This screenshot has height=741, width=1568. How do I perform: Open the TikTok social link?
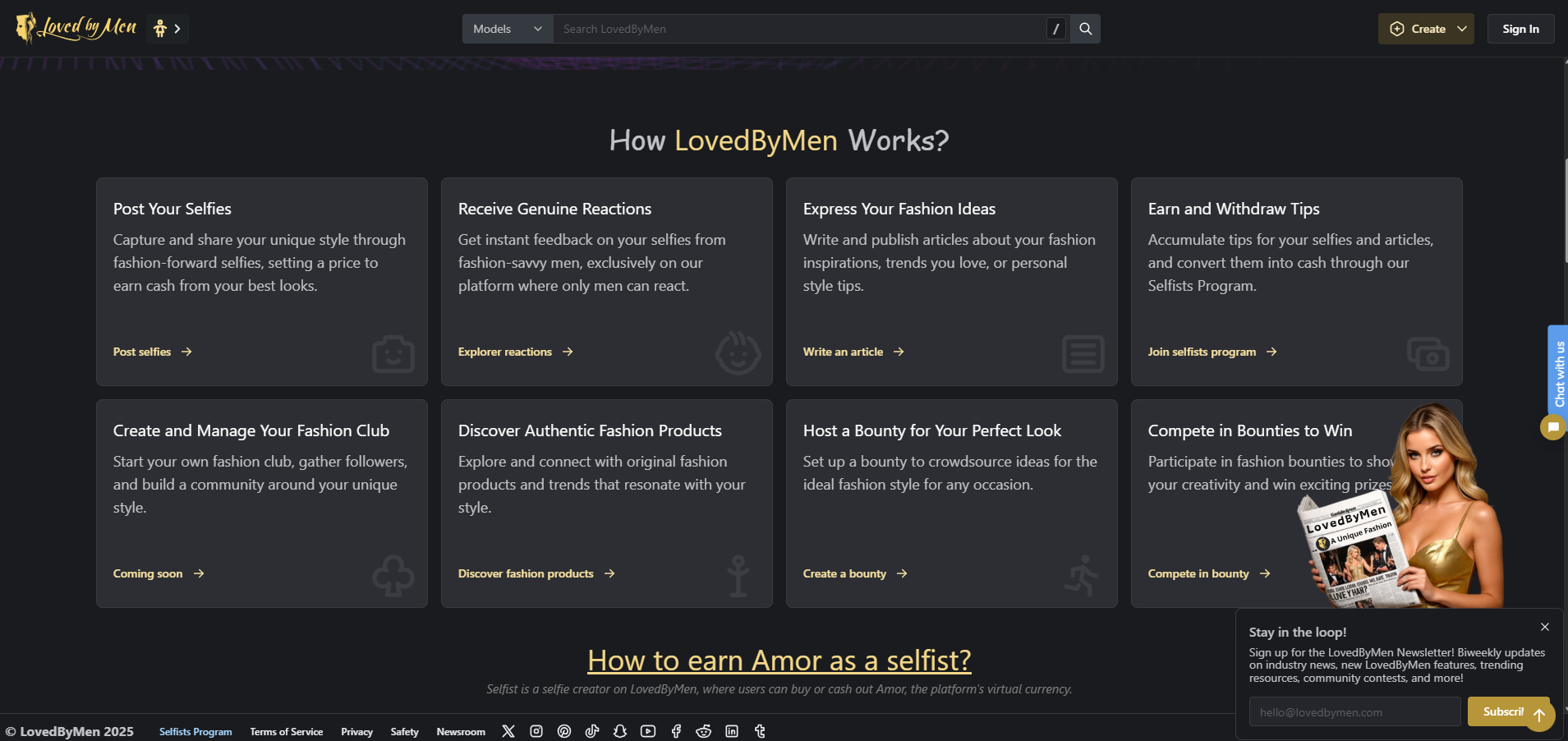592,731
